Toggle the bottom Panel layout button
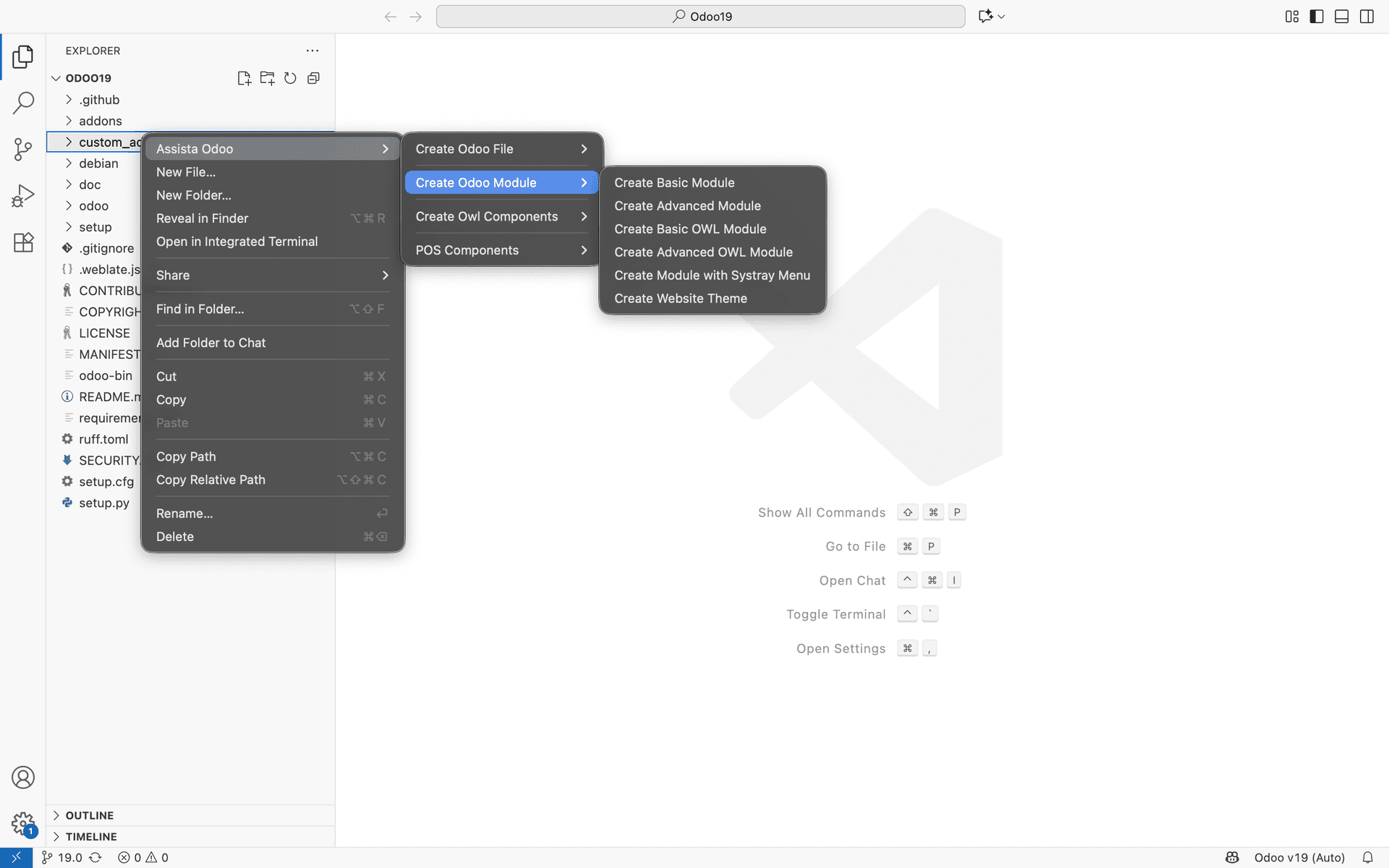This screenshot has width=1389, height=868. pyautogui.click(x=1341, y=16)
